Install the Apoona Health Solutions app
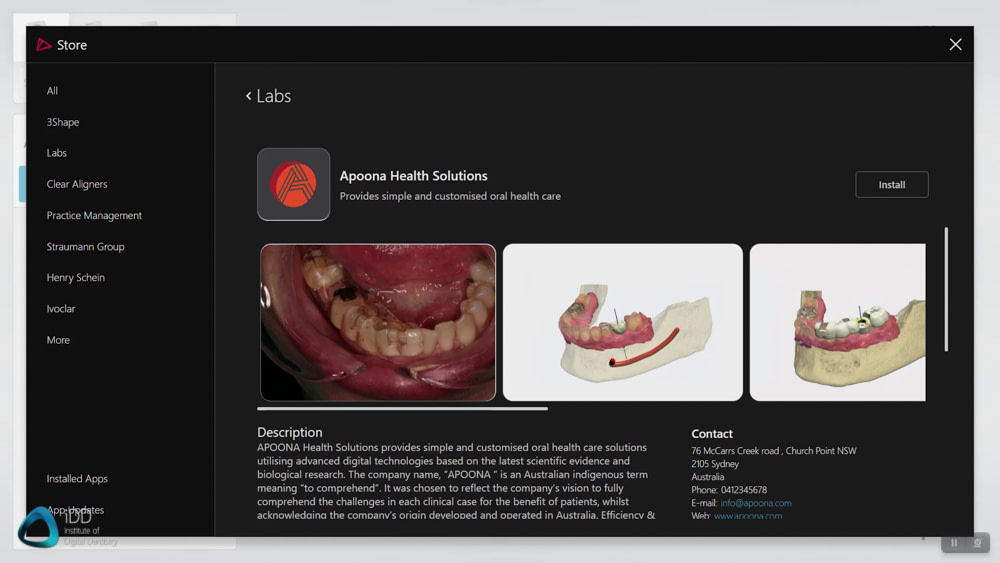The width and height of the screenshot is (1000, 563). click(x=892, y=184)
